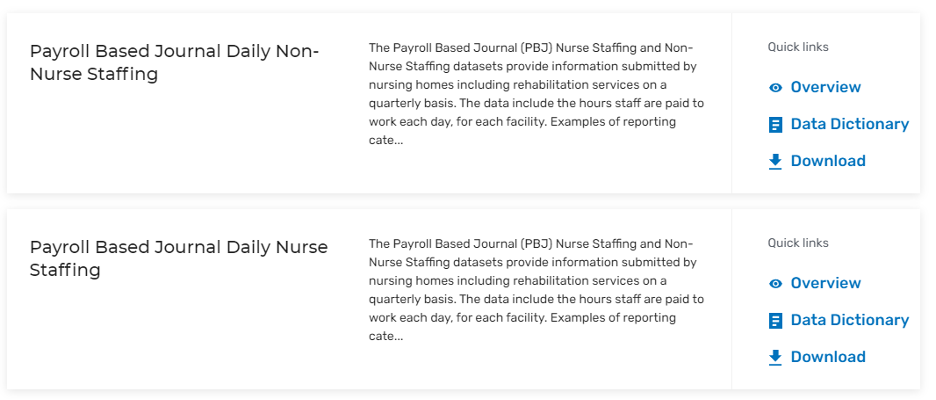Click the eye icon beside Non-Nurse Staffing Overview
The image size is (936, 400).
click(x=775, y=88)
